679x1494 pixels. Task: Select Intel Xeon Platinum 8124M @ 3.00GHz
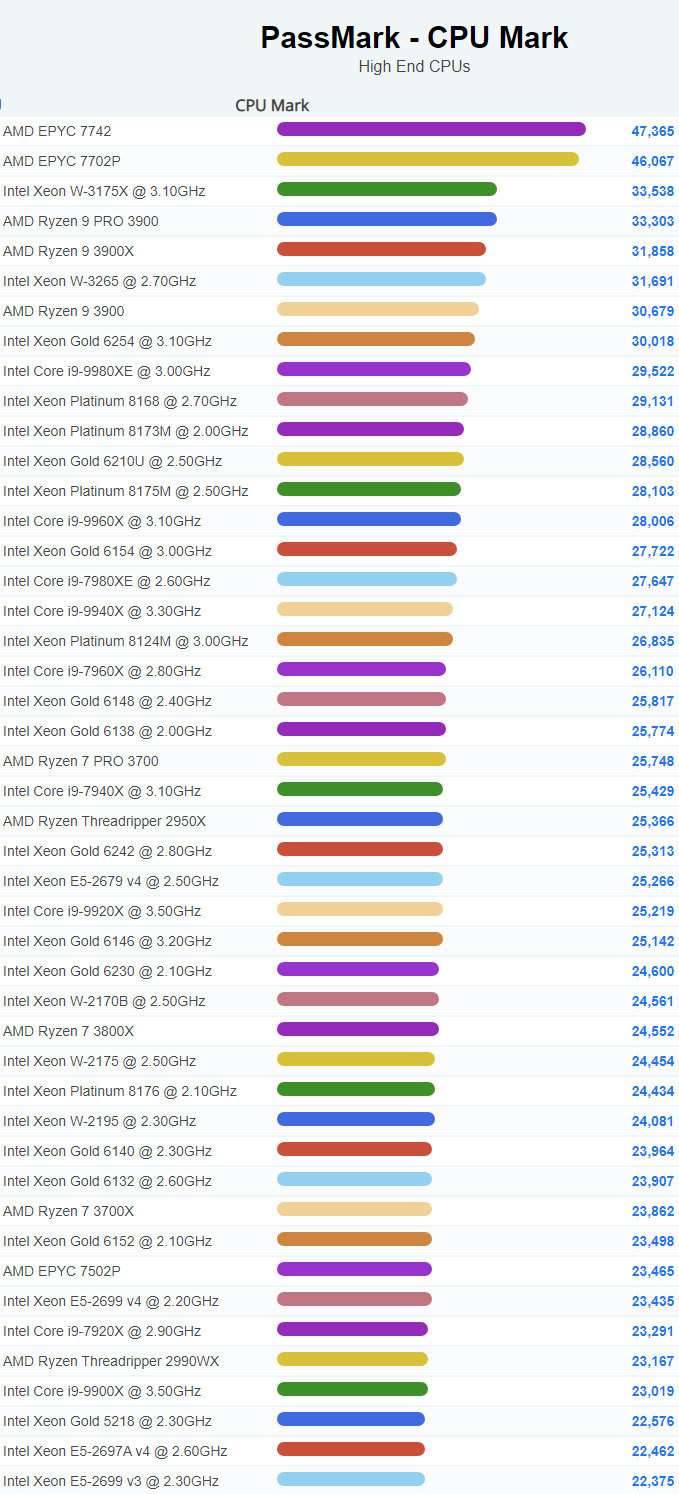click(126, 641)
